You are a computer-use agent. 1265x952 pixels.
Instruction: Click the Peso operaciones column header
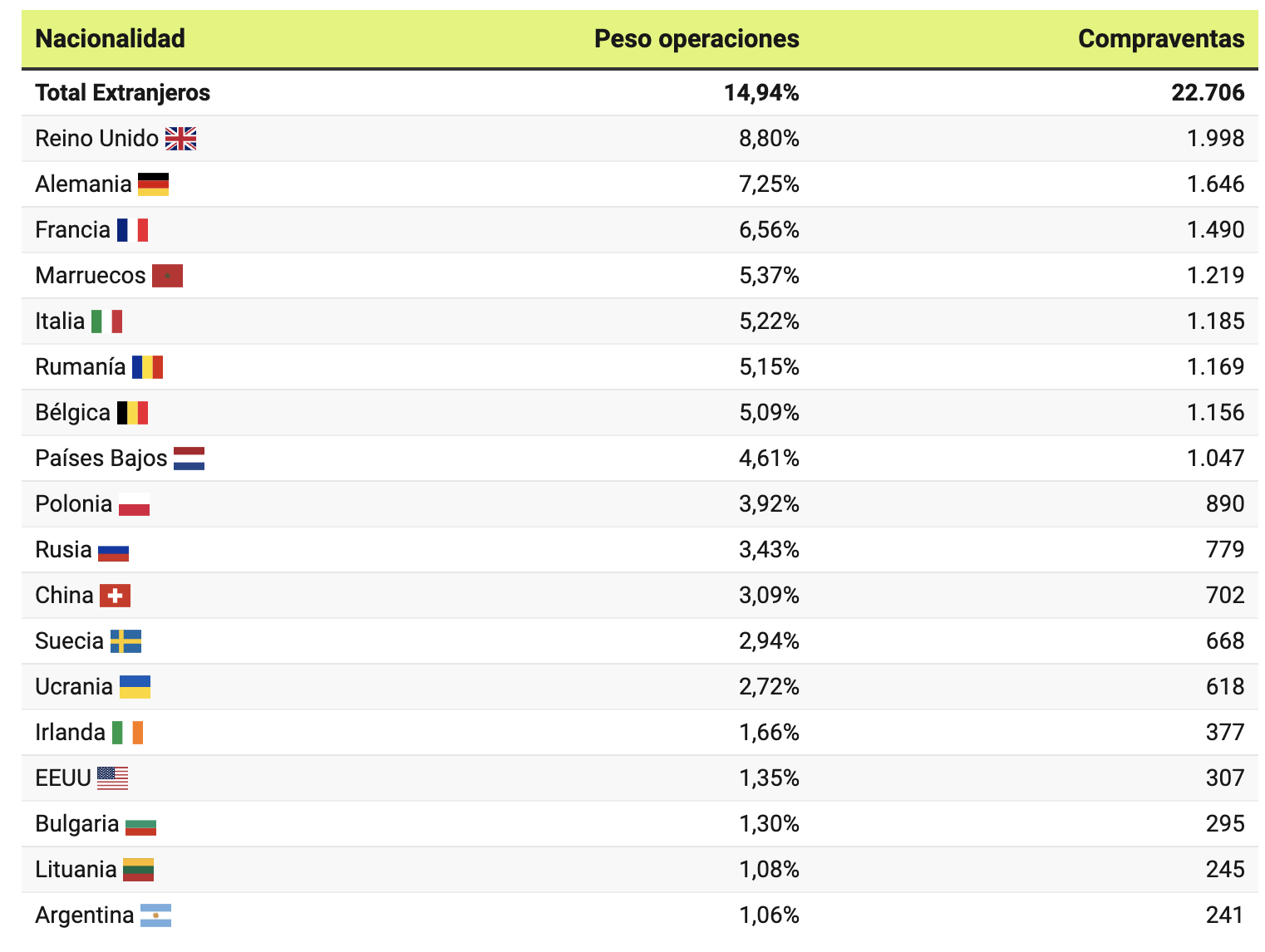pyautogui.click(x=696, y=39)
